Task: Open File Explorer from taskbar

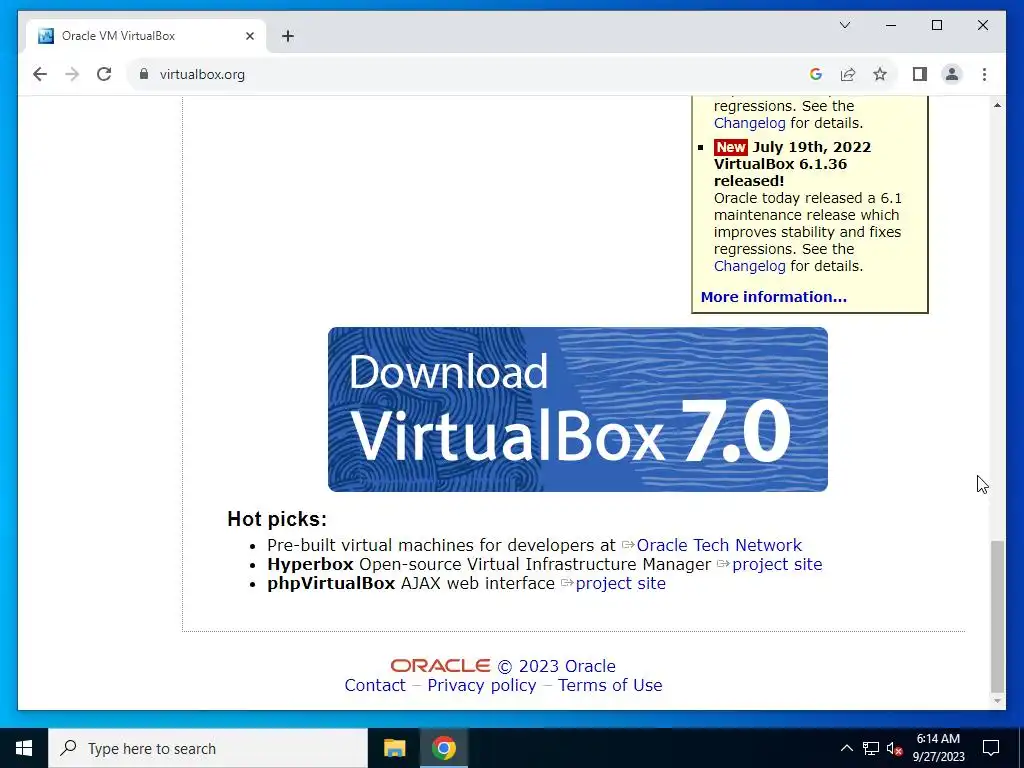Action: [394, 748]
